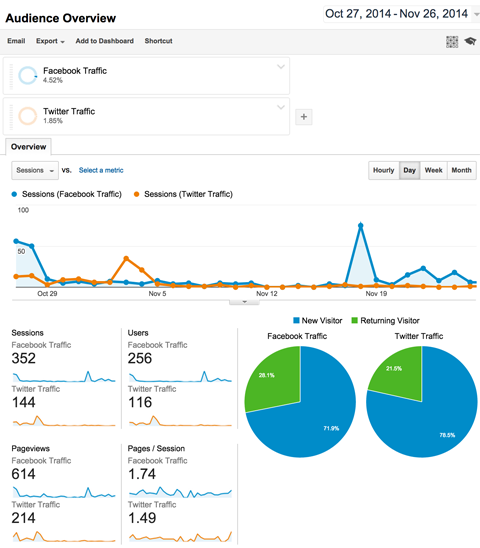
Task: Click the Oct 27, 2014 - Nov 26, 2014 date range
Action: (396, 14)
